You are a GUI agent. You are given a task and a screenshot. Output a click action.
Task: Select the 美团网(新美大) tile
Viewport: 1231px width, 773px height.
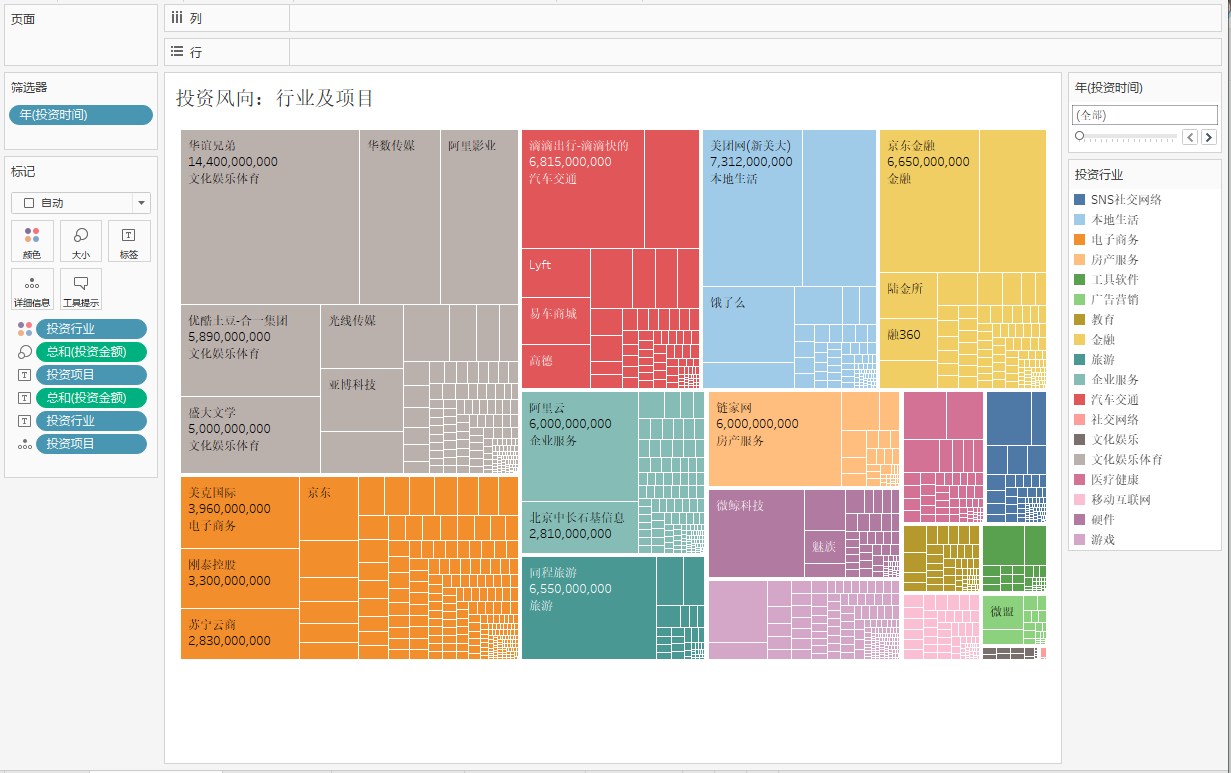click(x=753, y=208)
